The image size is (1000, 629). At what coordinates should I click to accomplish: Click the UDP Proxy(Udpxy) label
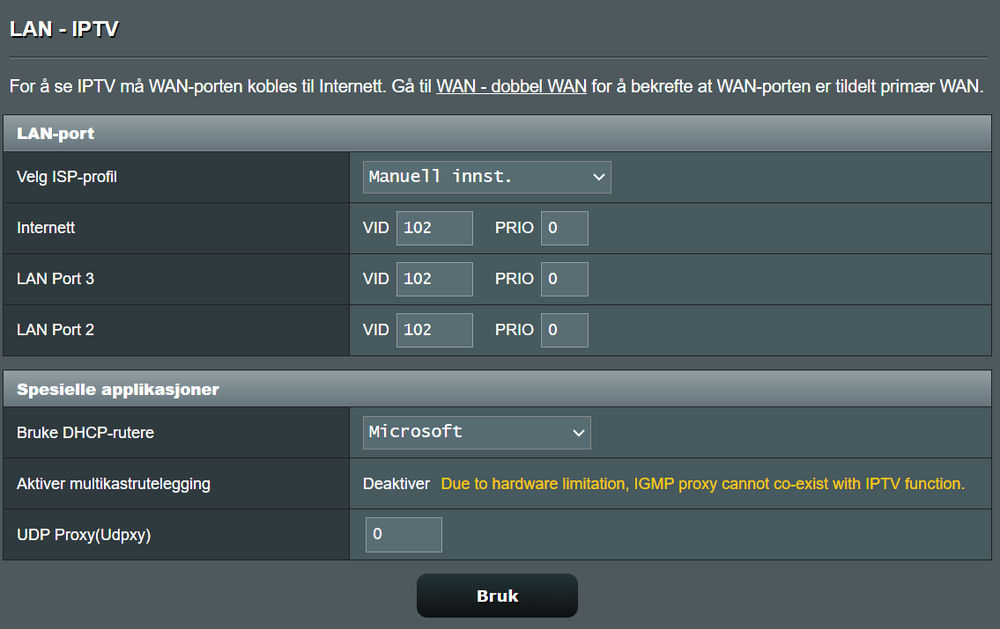[x=83, y=535]
